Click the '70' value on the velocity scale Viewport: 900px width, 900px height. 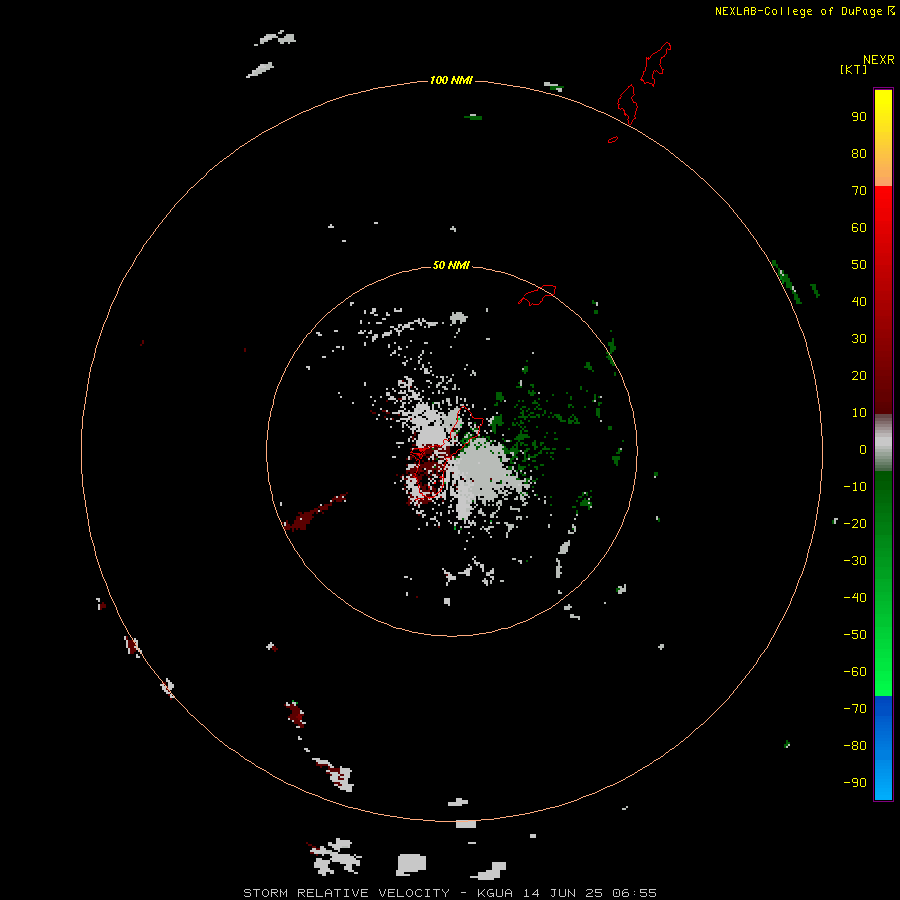(859, 191)
